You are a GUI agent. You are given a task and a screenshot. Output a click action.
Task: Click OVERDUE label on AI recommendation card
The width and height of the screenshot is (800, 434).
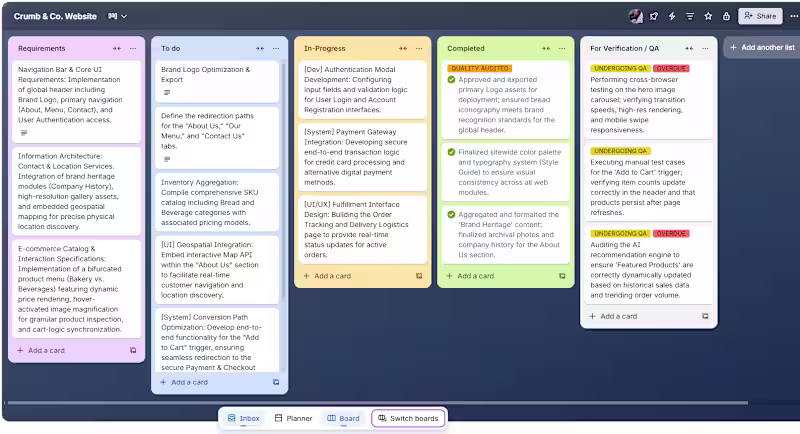click(671, 234)
